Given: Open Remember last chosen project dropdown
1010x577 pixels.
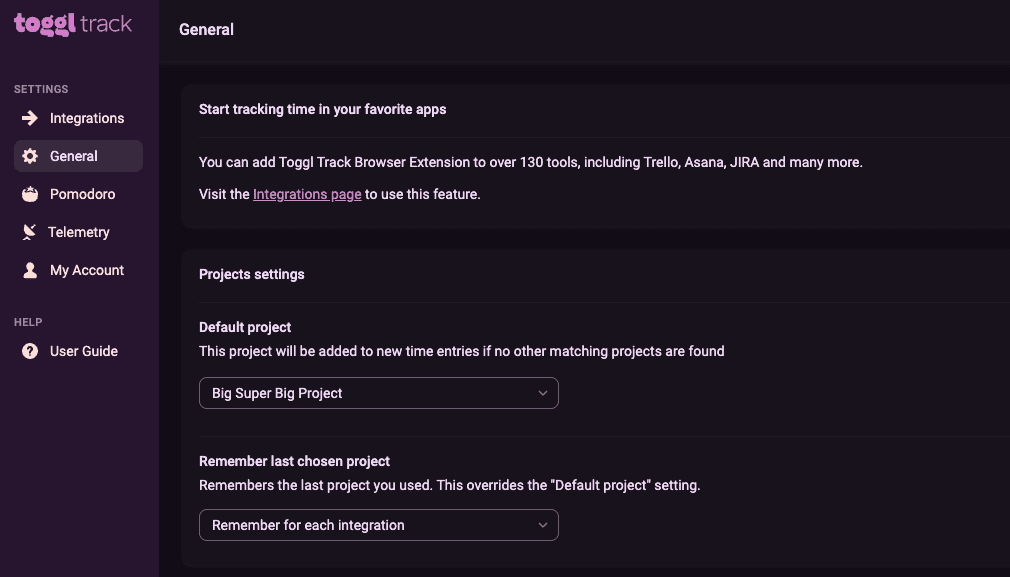Looking at the screenshot, I should click(379, 525).
